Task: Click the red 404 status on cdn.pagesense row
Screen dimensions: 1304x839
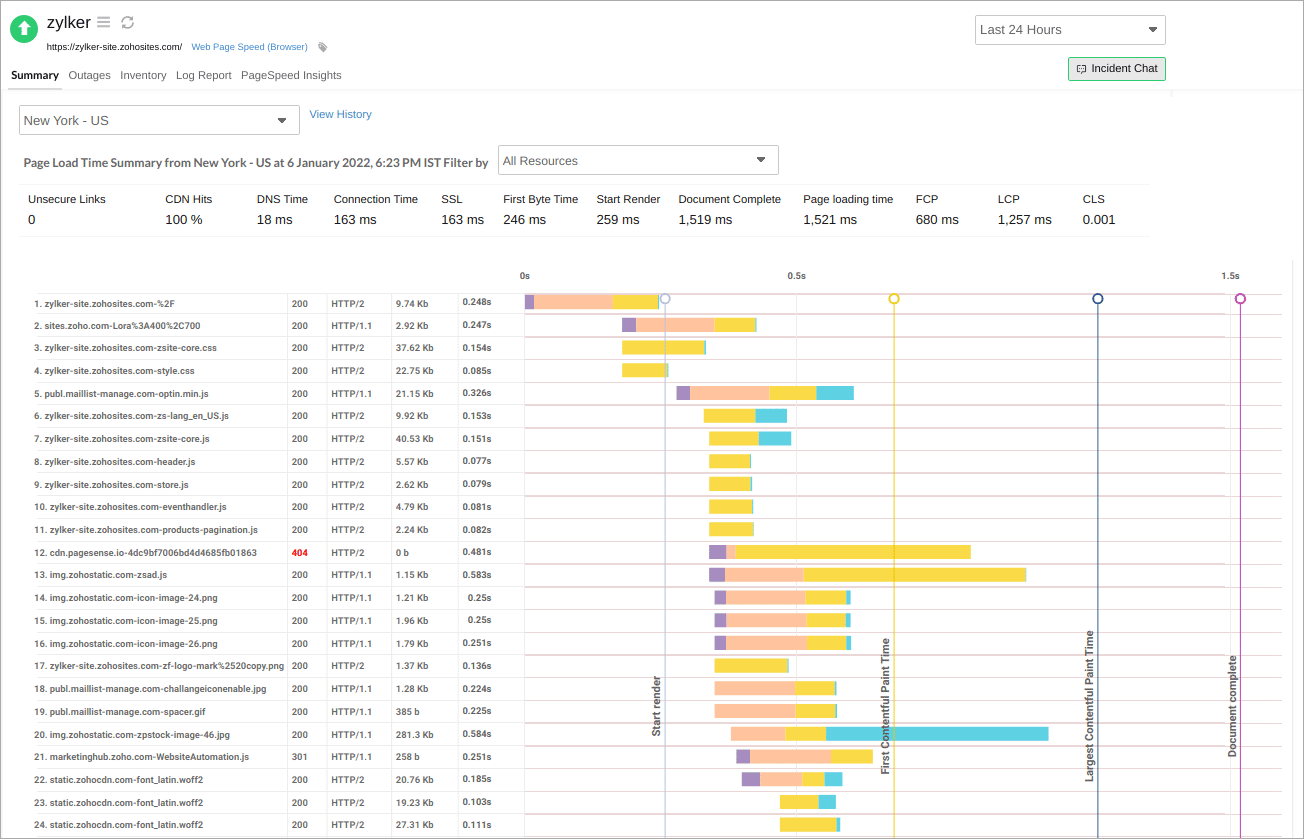Action: click(x=300, y=552)
